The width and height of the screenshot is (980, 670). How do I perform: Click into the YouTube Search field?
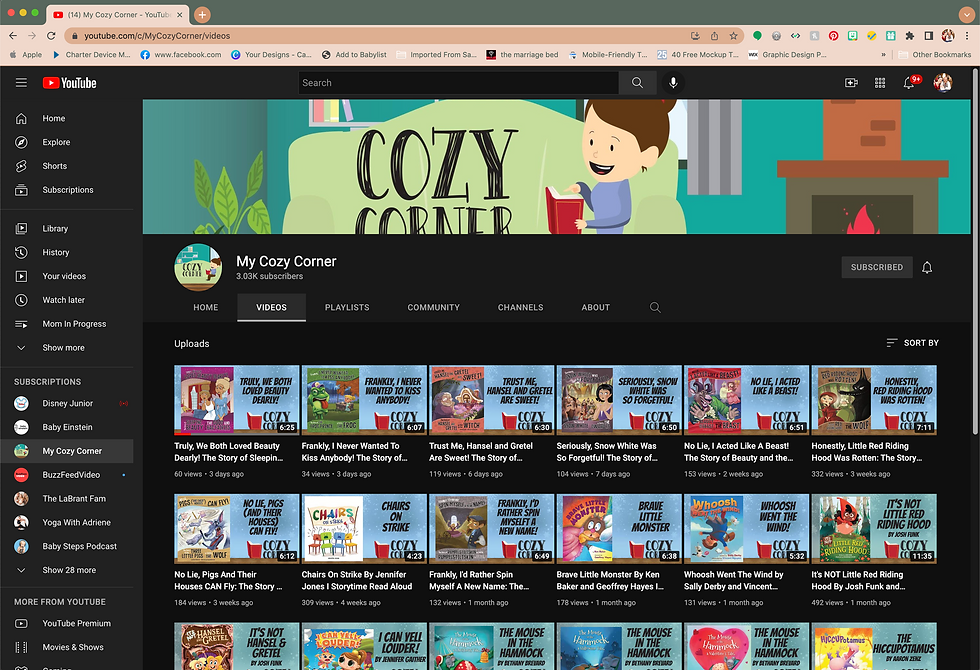point(459,82)
